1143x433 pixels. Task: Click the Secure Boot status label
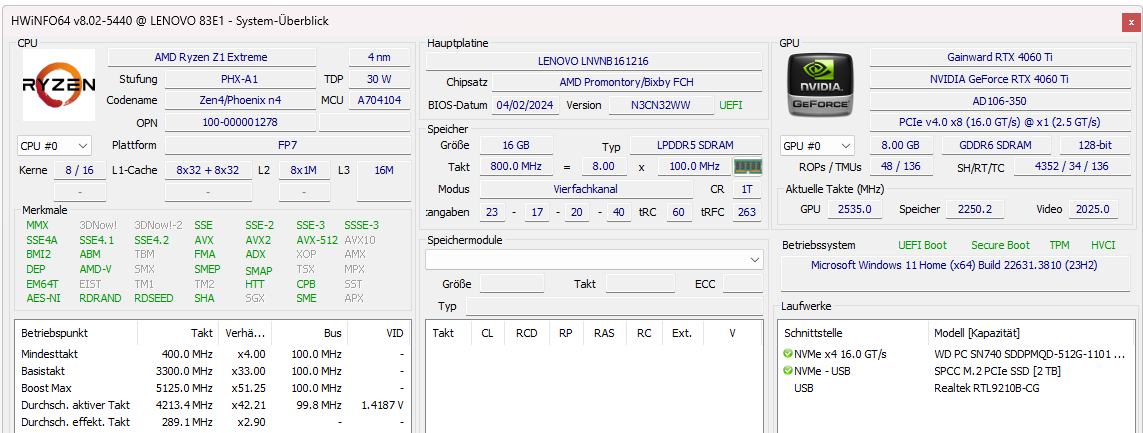click(1002, 245)
